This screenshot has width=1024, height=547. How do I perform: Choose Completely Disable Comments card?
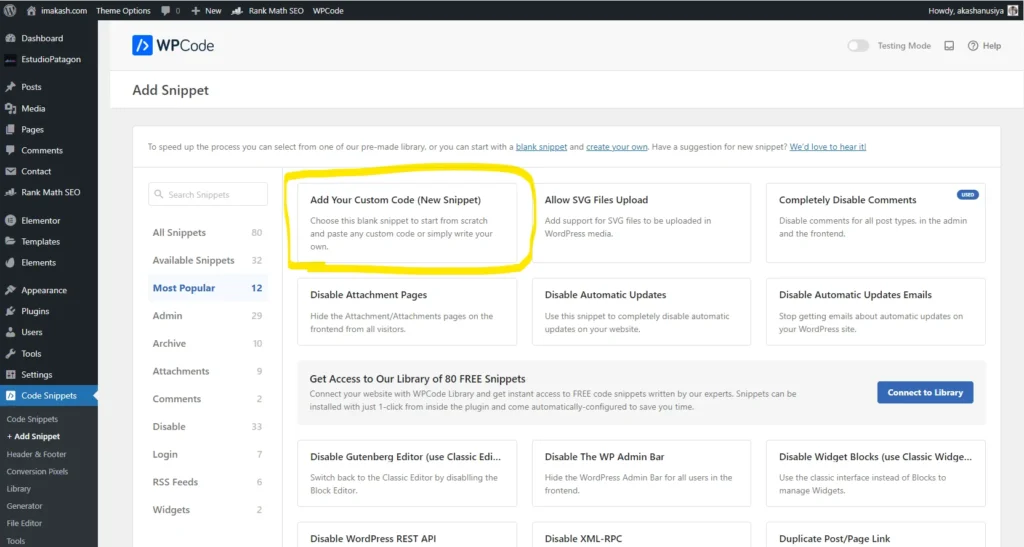[875, 223]
